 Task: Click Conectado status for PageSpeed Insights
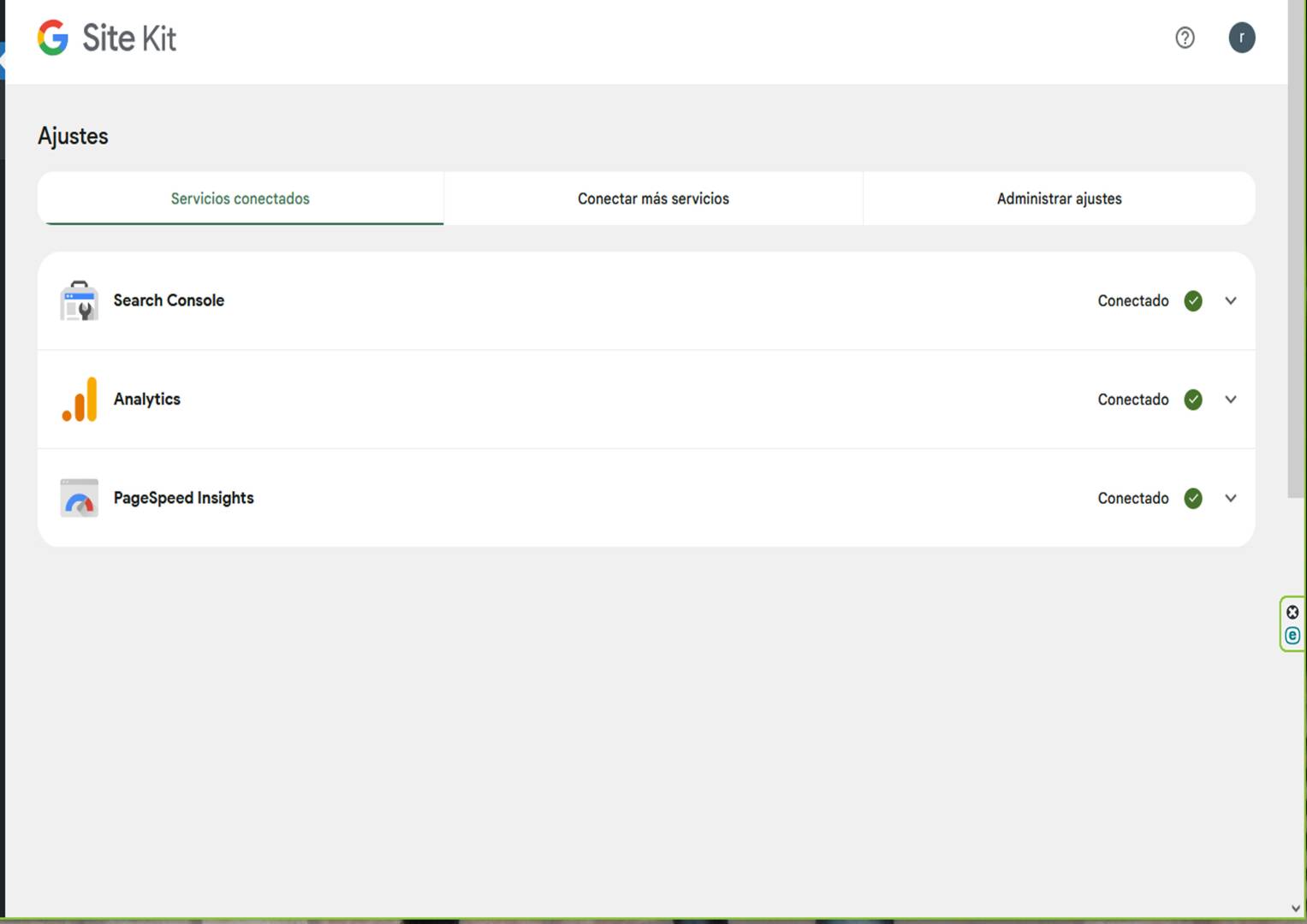1133,498
